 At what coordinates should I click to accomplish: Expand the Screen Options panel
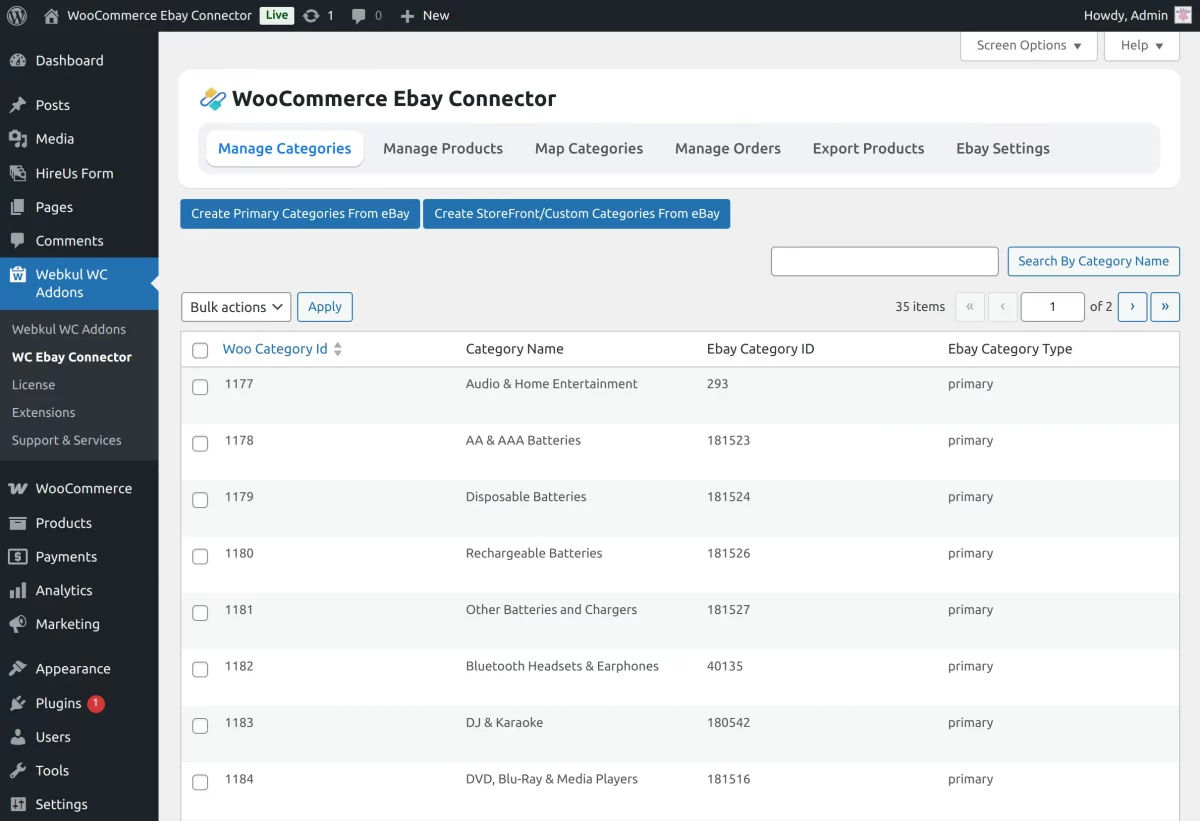[1029, 45]
